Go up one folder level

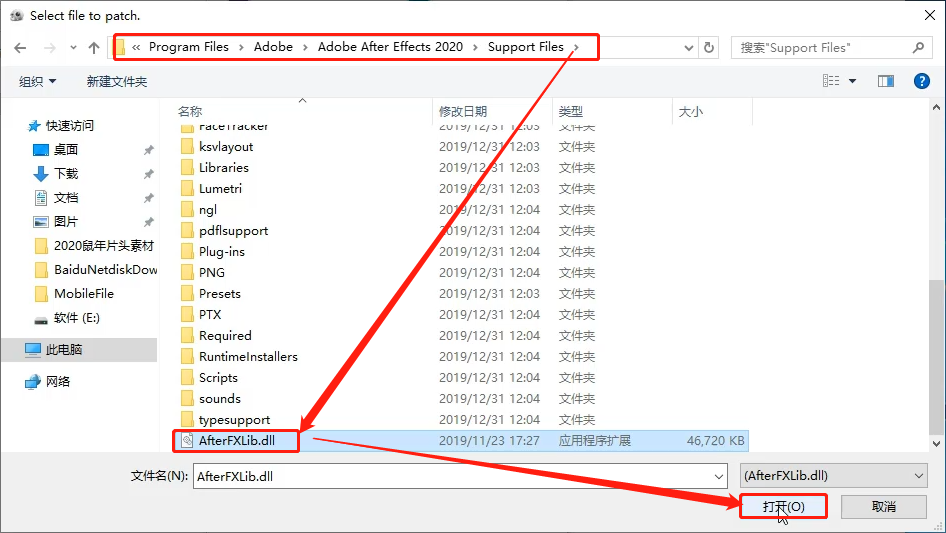[94, 48]
